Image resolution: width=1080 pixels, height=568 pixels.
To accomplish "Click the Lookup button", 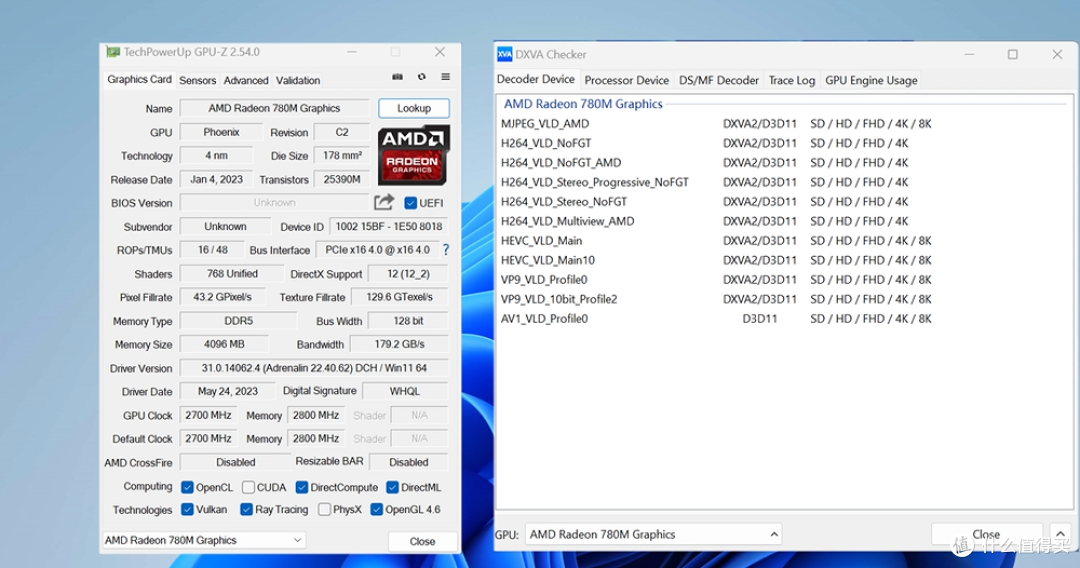I will [414, 108].
